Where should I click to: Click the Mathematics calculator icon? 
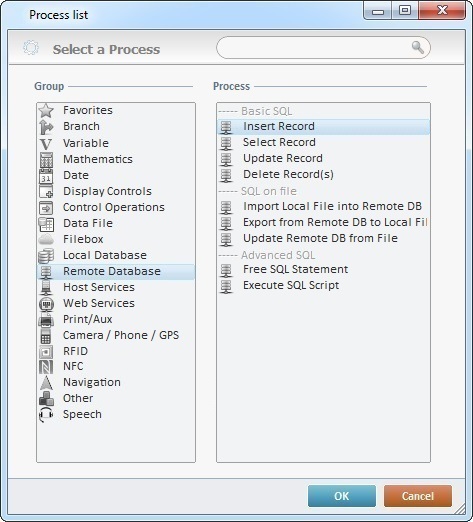pos(46,159)
